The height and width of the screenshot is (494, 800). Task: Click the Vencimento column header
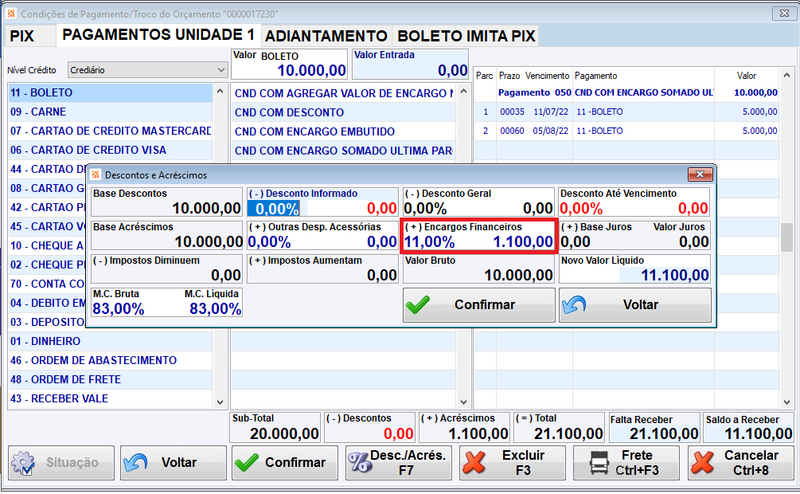547,76
